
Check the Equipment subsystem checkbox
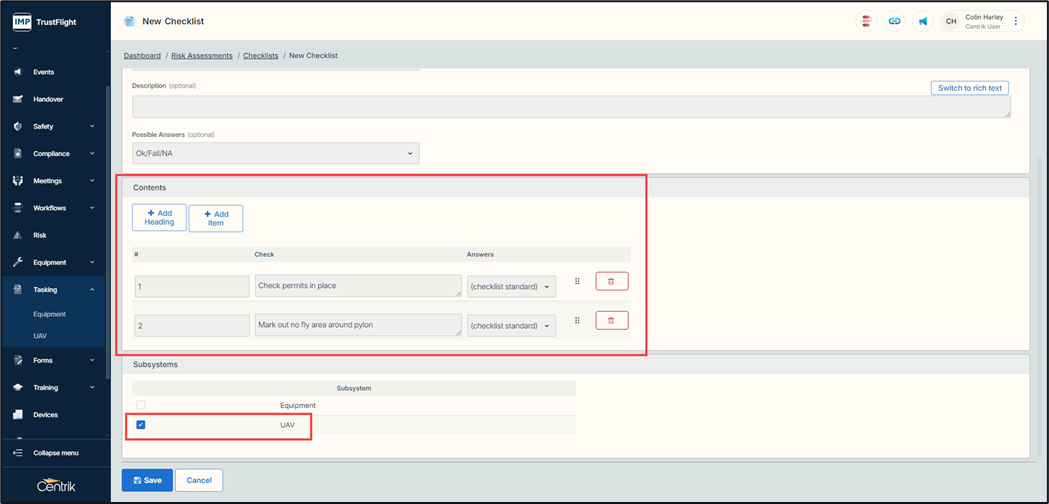pyautogui.click(x=140, y=406)
